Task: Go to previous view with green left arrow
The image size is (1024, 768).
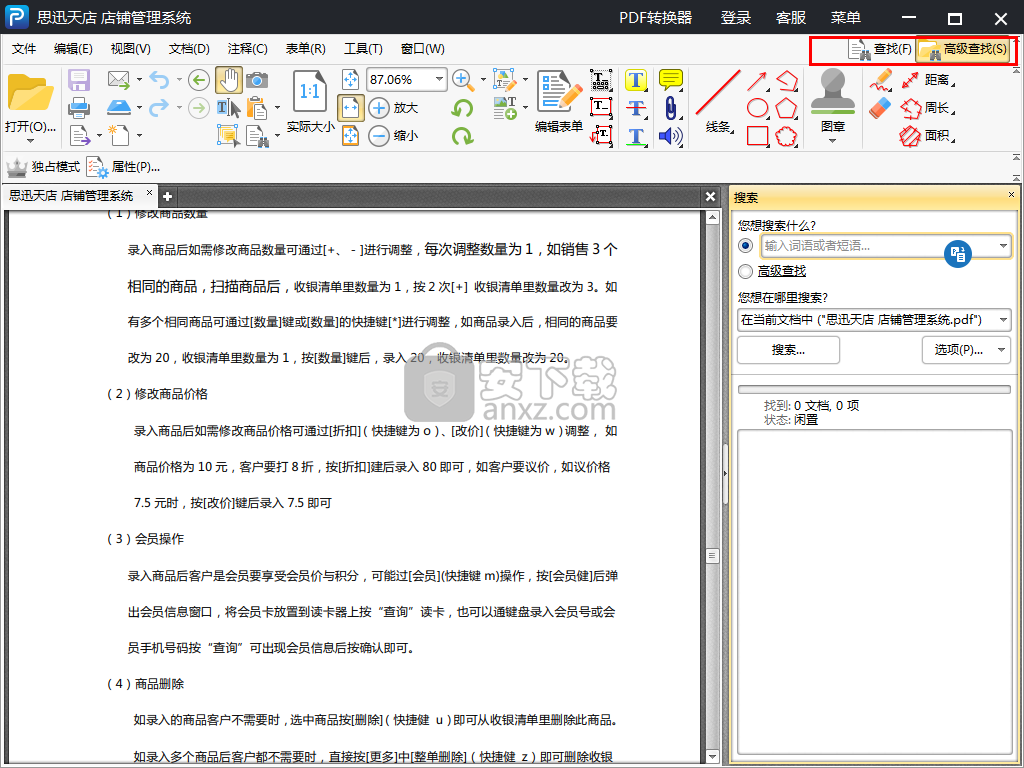Action: (x=199, y=80)
